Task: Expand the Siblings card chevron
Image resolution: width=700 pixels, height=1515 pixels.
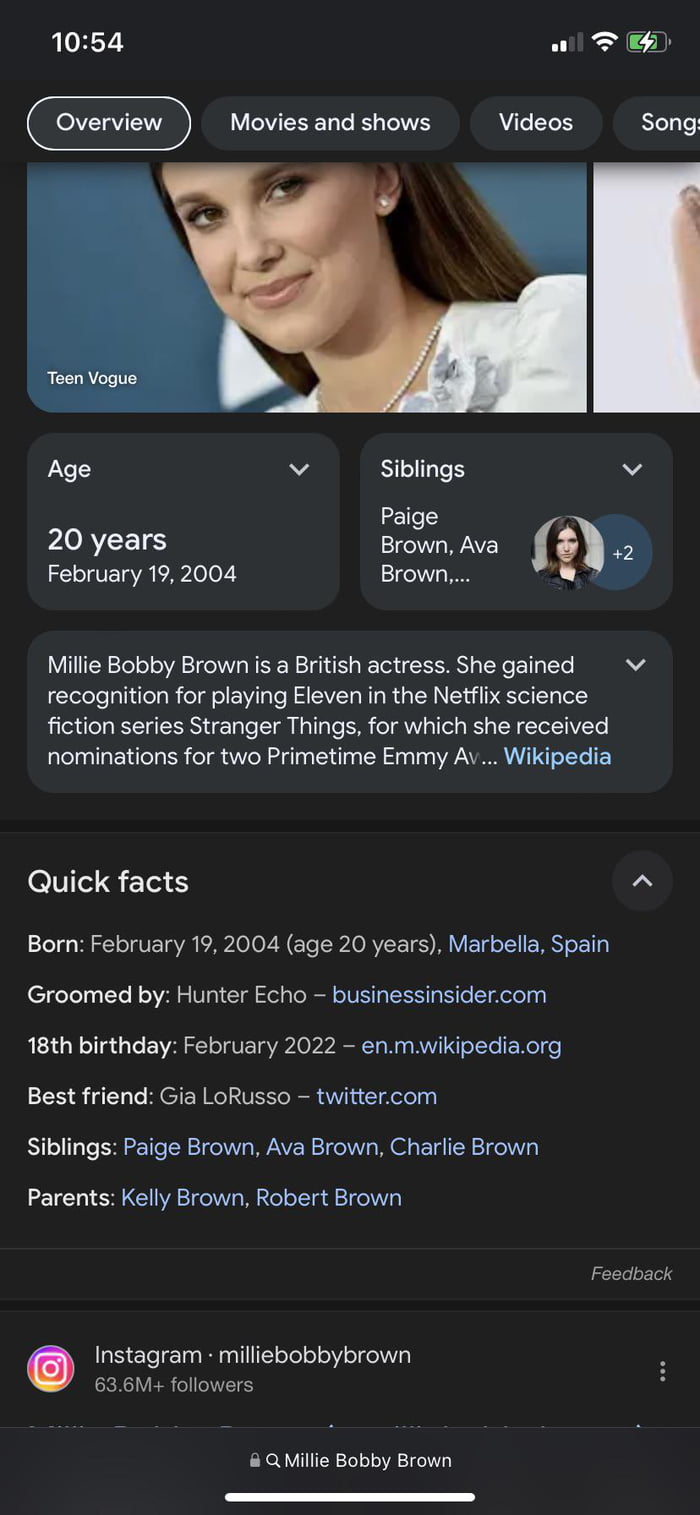Action: 631,469
